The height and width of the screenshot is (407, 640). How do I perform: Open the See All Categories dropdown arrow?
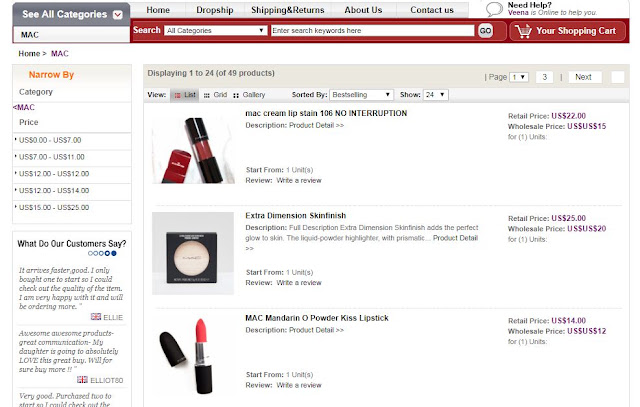click(118, 15)
